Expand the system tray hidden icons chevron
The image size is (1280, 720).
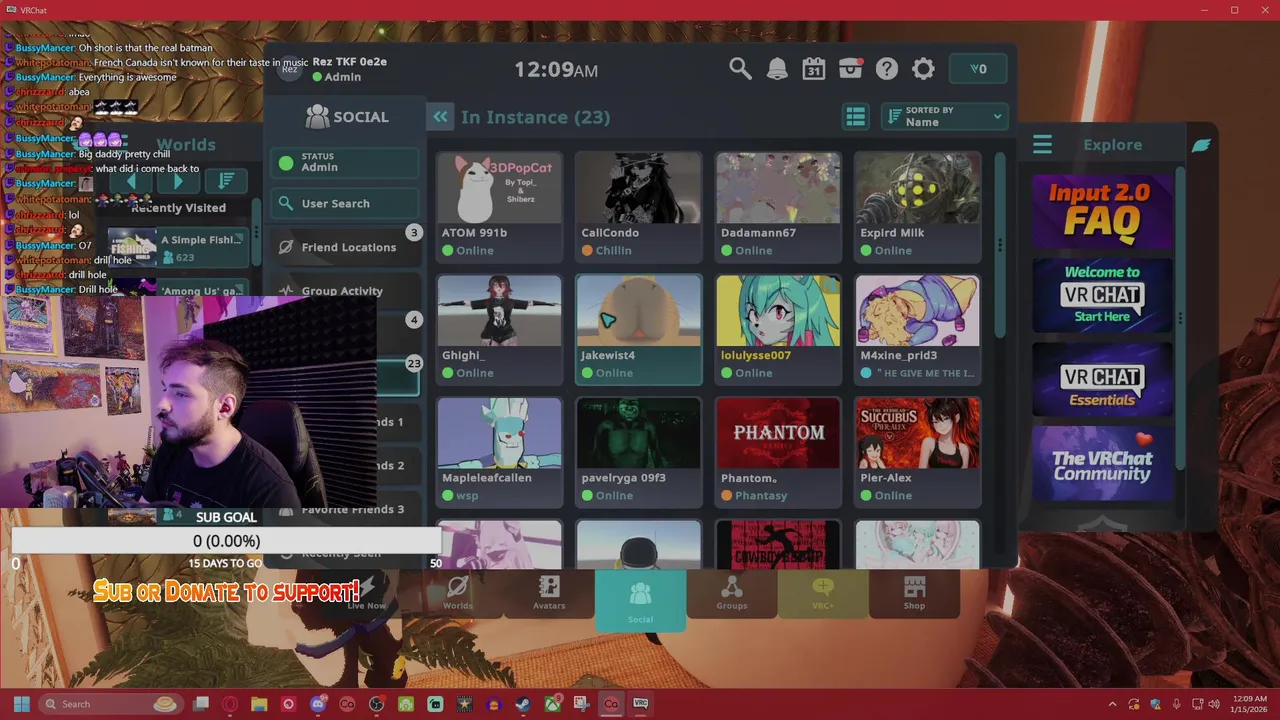[x=1111, y=704]
